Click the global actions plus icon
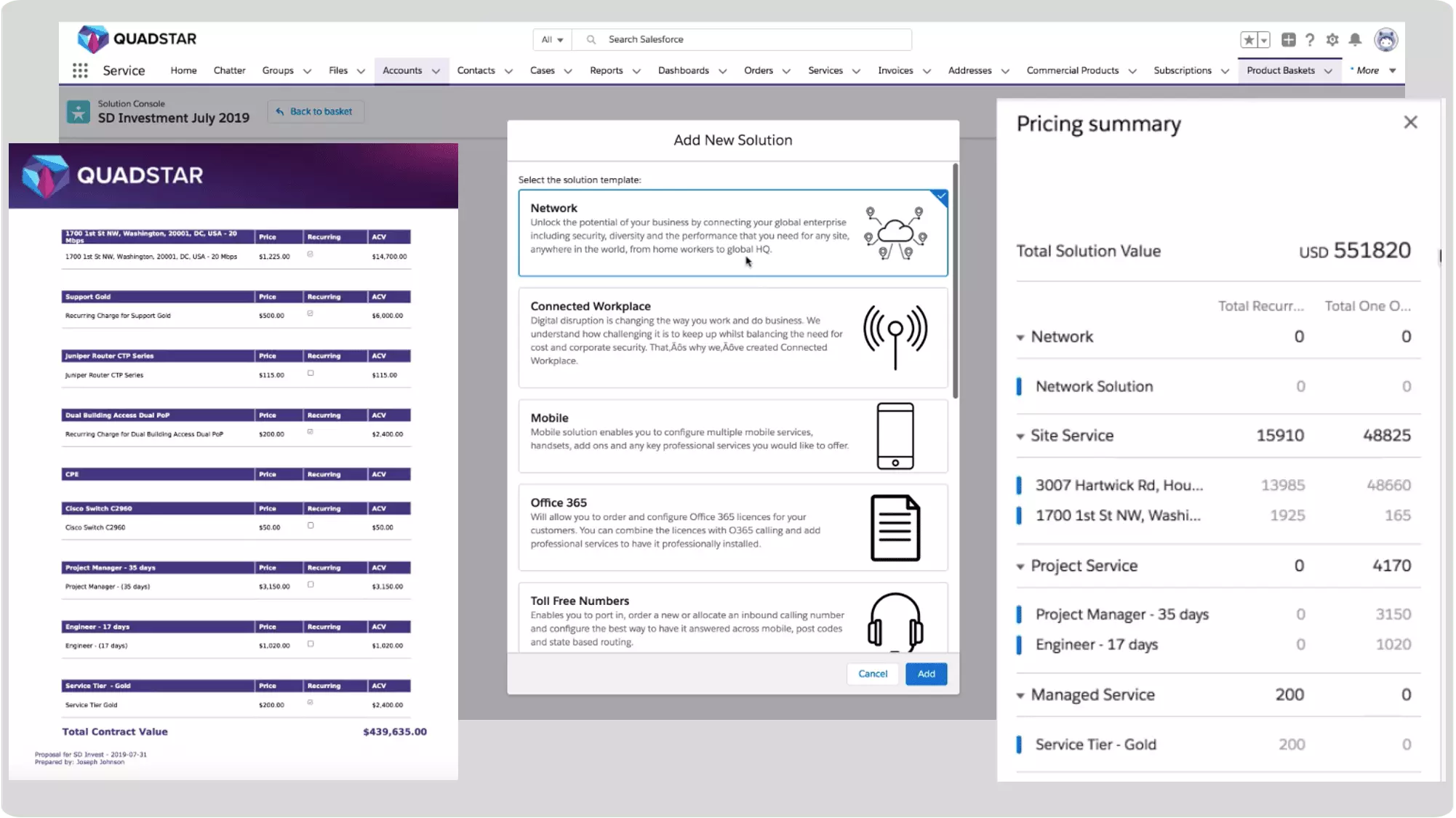The width and height of the screenshot is (1456, 818). tap(1288, 40)
